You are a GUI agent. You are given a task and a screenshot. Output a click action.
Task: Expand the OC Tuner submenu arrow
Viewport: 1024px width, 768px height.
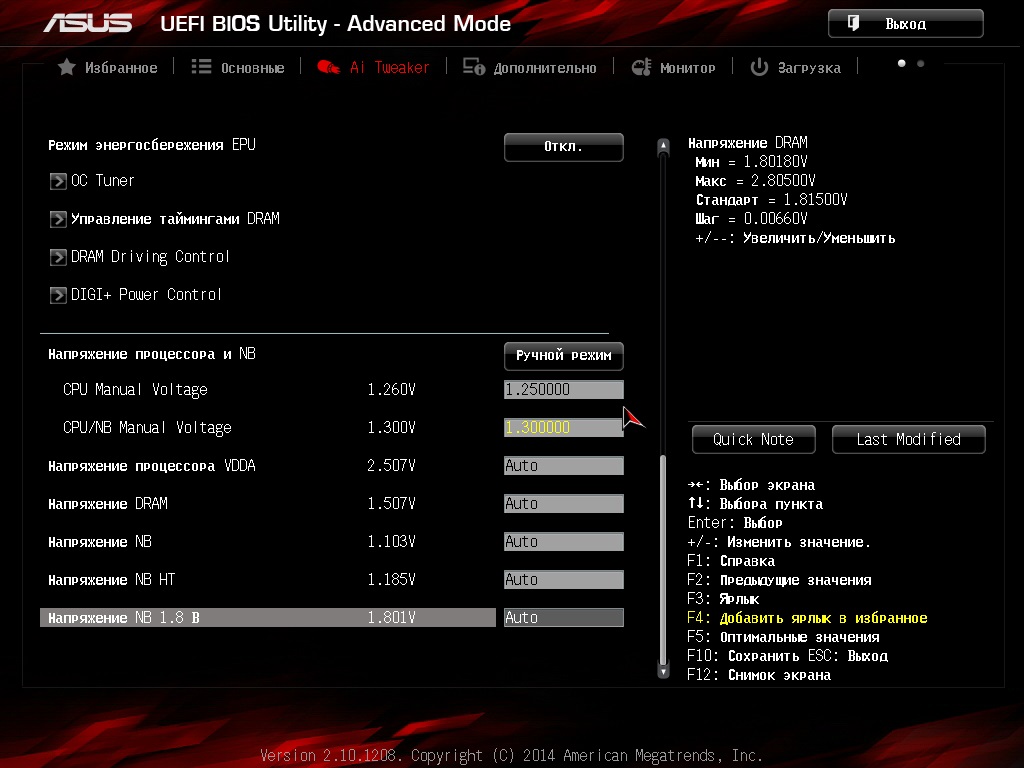(58, 181)
